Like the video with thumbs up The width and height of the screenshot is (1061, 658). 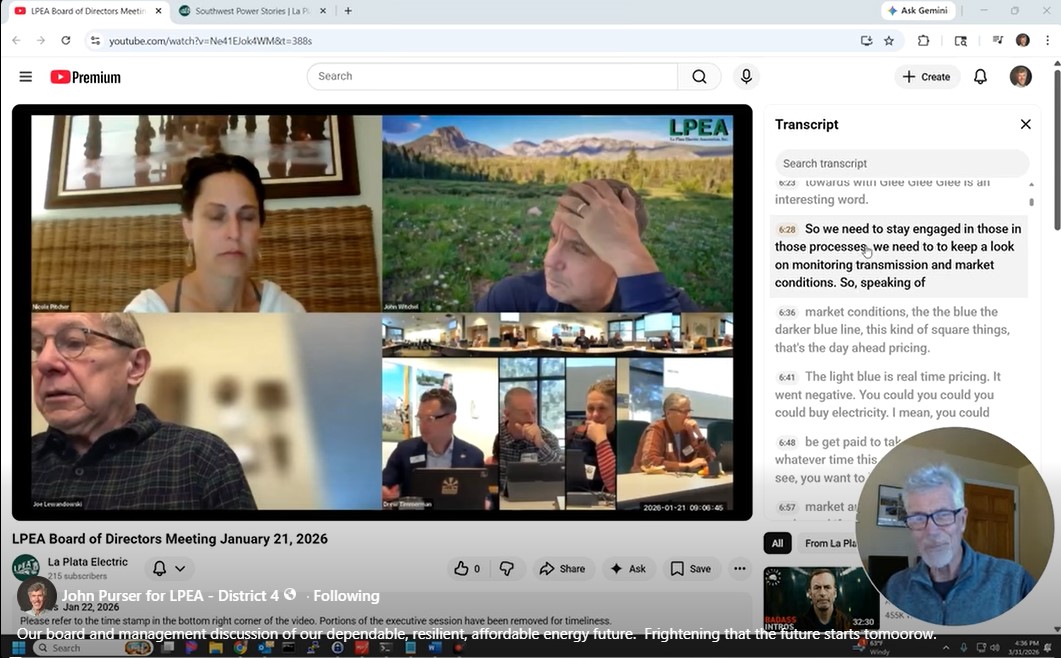[467, 569]
